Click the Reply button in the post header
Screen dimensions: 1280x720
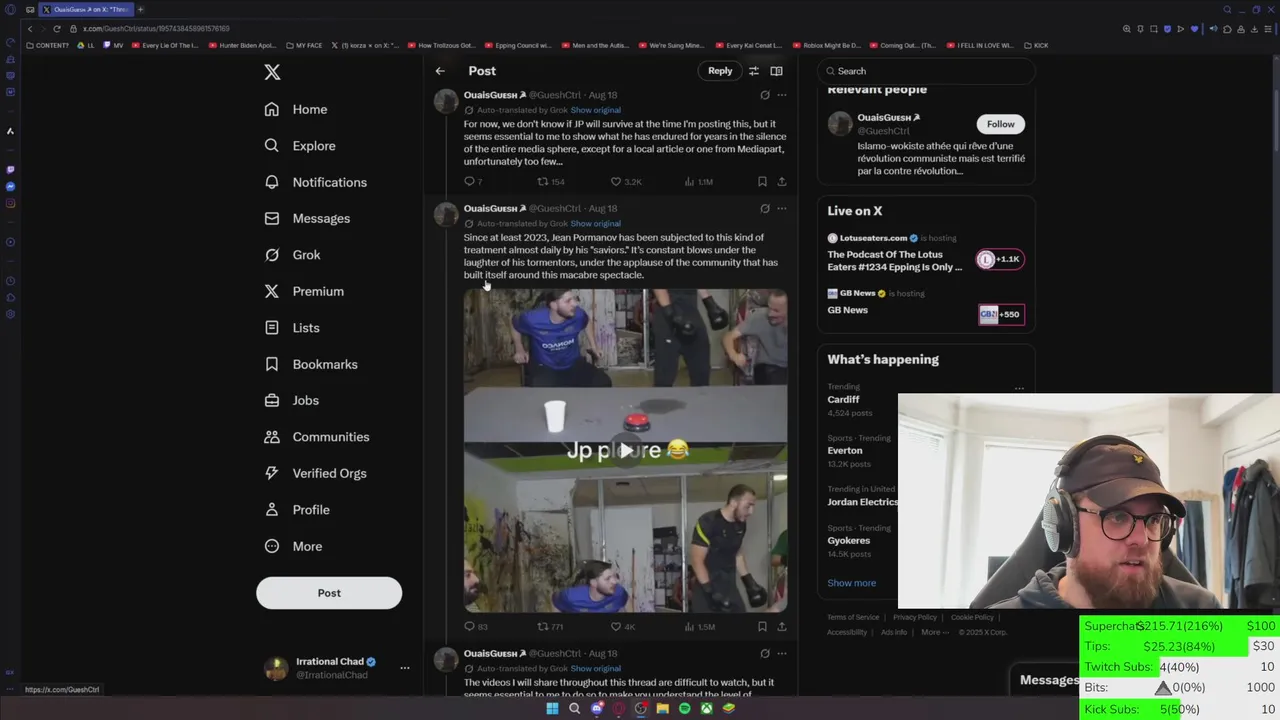(x=720, y=71)
